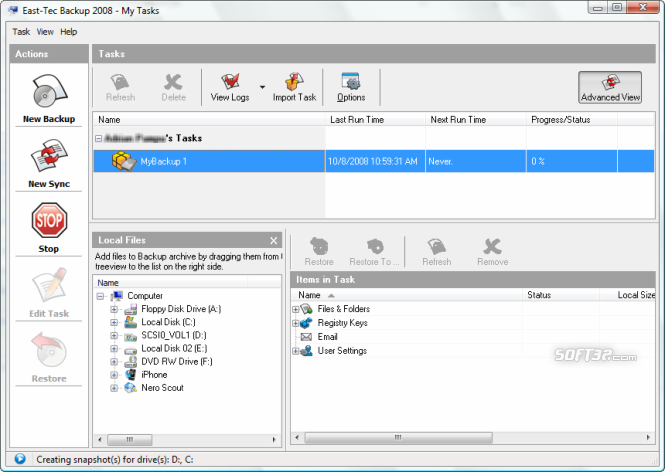Screen dimensions: 665x472
Task: Click Restore To... in Items toolbar
Action: coord(374,252)
